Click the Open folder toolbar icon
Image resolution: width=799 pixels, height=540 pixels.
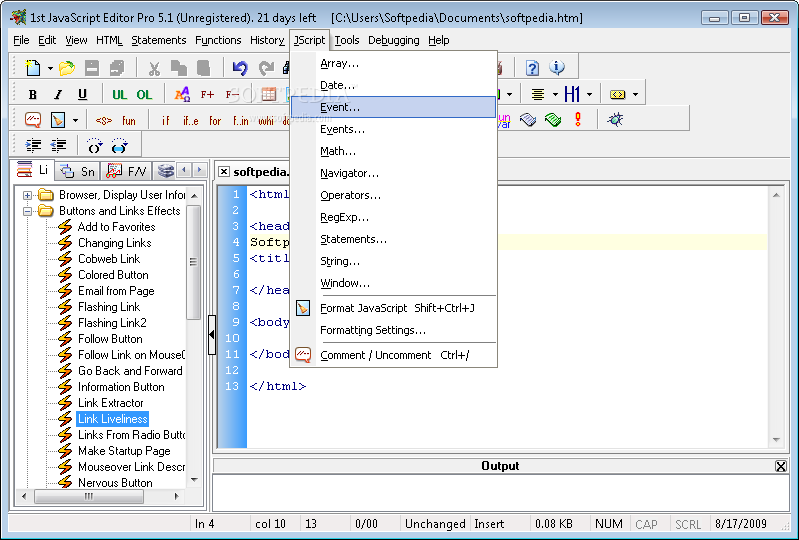(67, 67)
